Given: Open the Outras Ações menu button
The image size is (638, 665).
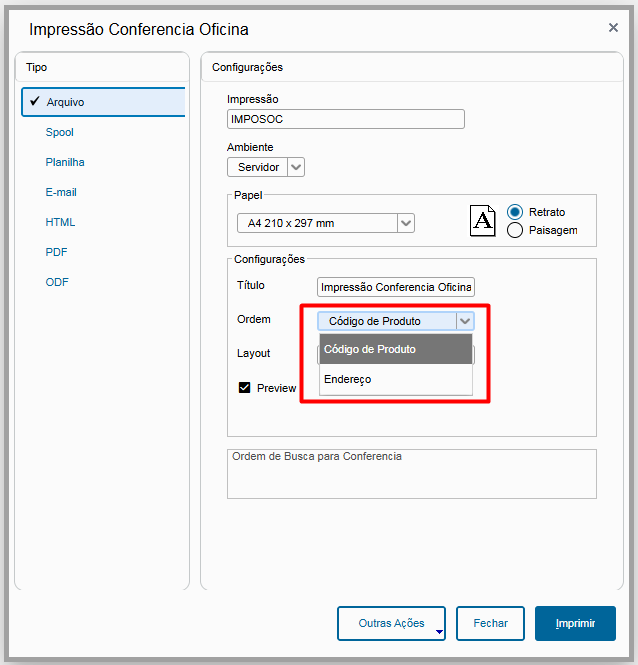Looking at the screenshot, I should coord(391,623).
